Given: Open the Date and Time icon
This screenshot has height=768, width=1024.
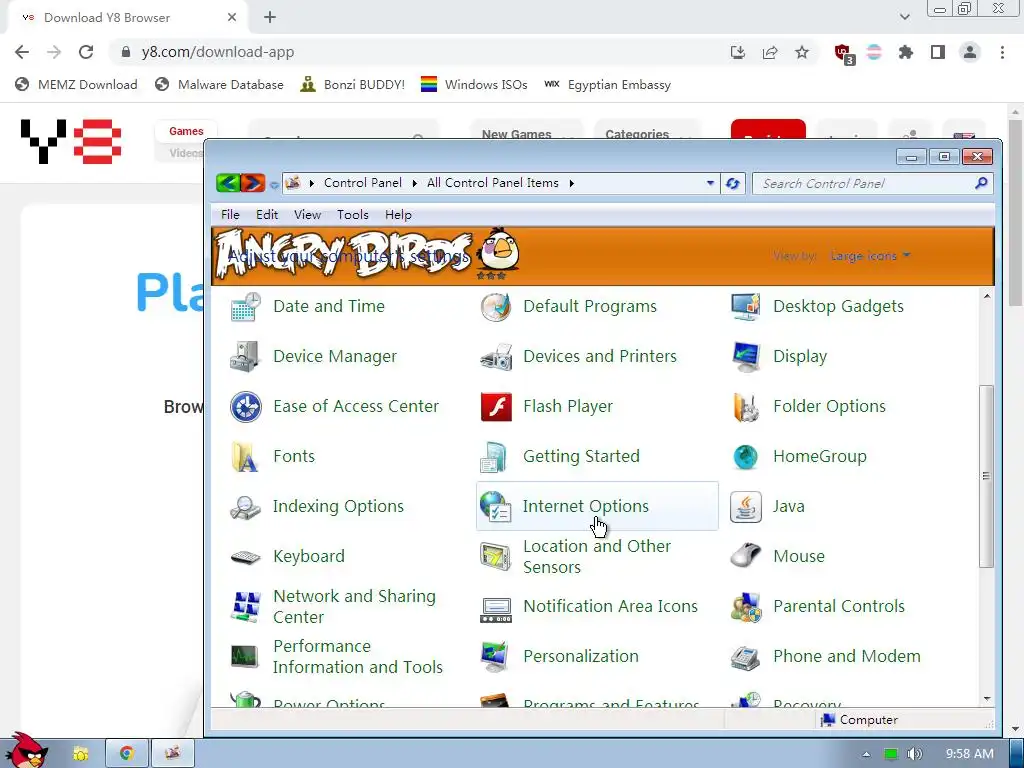Looking at the screenshot, I should coord(246,306).
